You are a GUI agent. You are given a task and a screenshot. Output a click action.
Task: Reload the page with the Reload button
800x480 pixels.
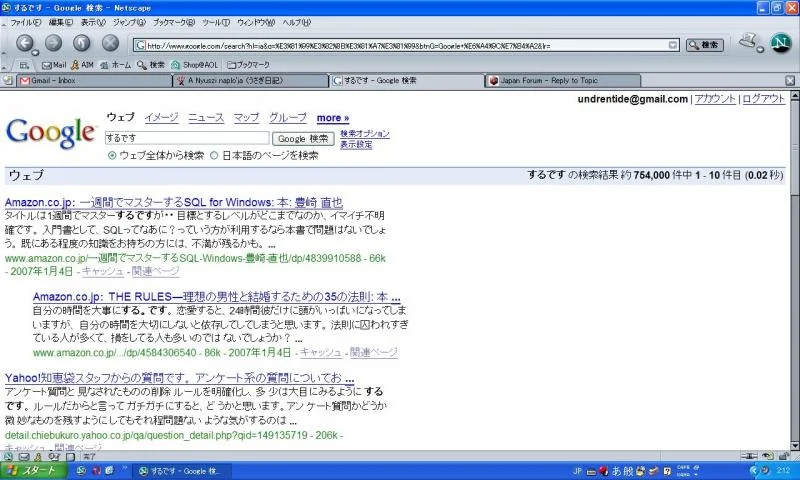pyautogui.click(x=82, y=43)
